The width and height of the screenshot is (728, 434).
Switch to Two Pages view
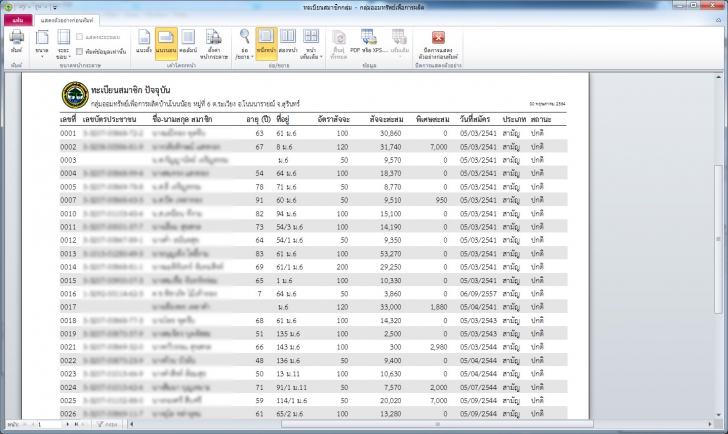[x=288, y=43]
